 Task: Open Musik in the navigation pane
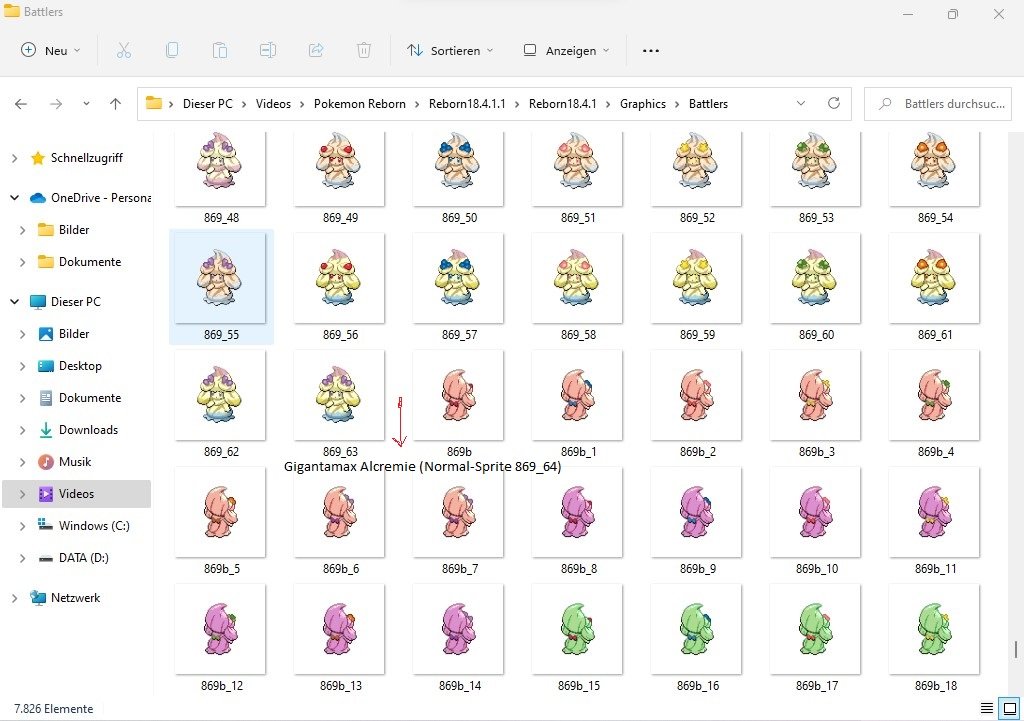74,462
